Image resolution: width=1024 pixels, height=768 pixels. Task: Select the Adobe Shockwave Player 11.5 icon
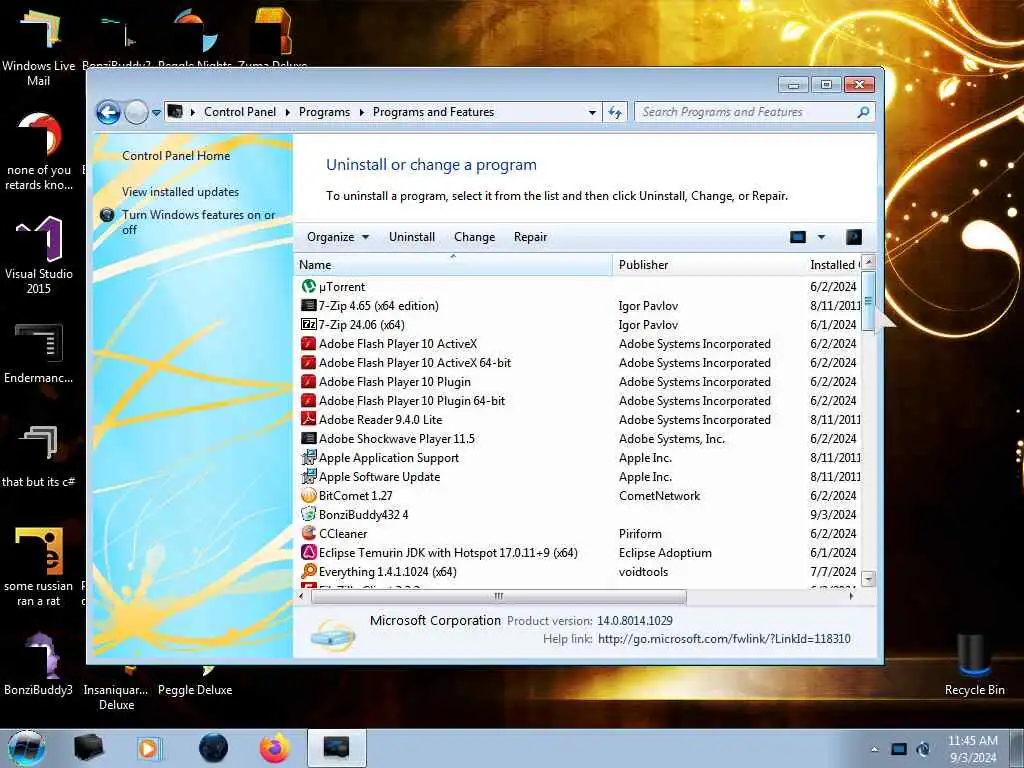[x=308, y=438]
